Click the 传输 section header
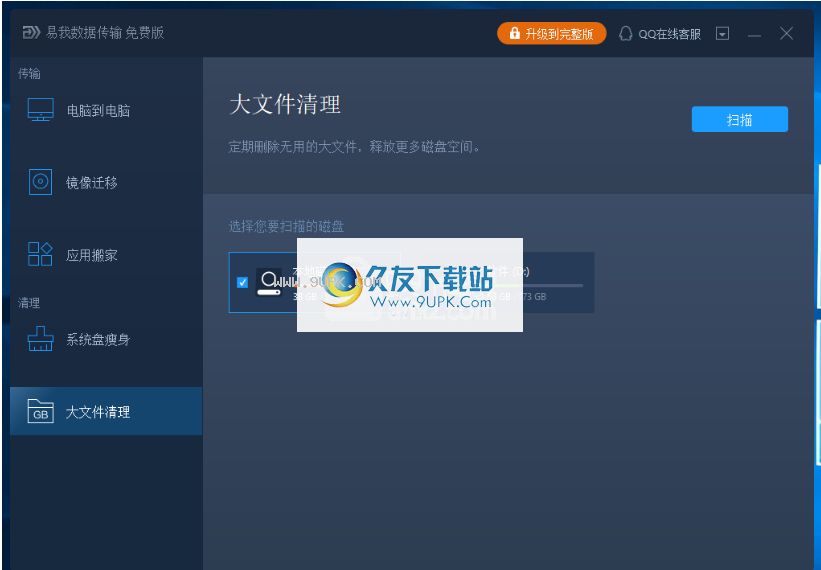Screen dimensions: 821x570 point(29,73)
